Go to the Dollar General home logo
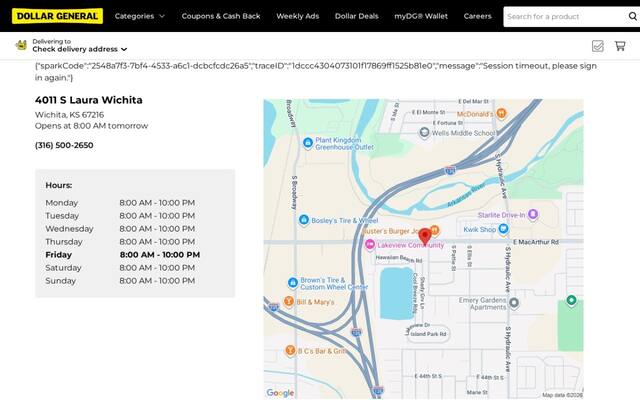640x400 pixels. [57, 16]
